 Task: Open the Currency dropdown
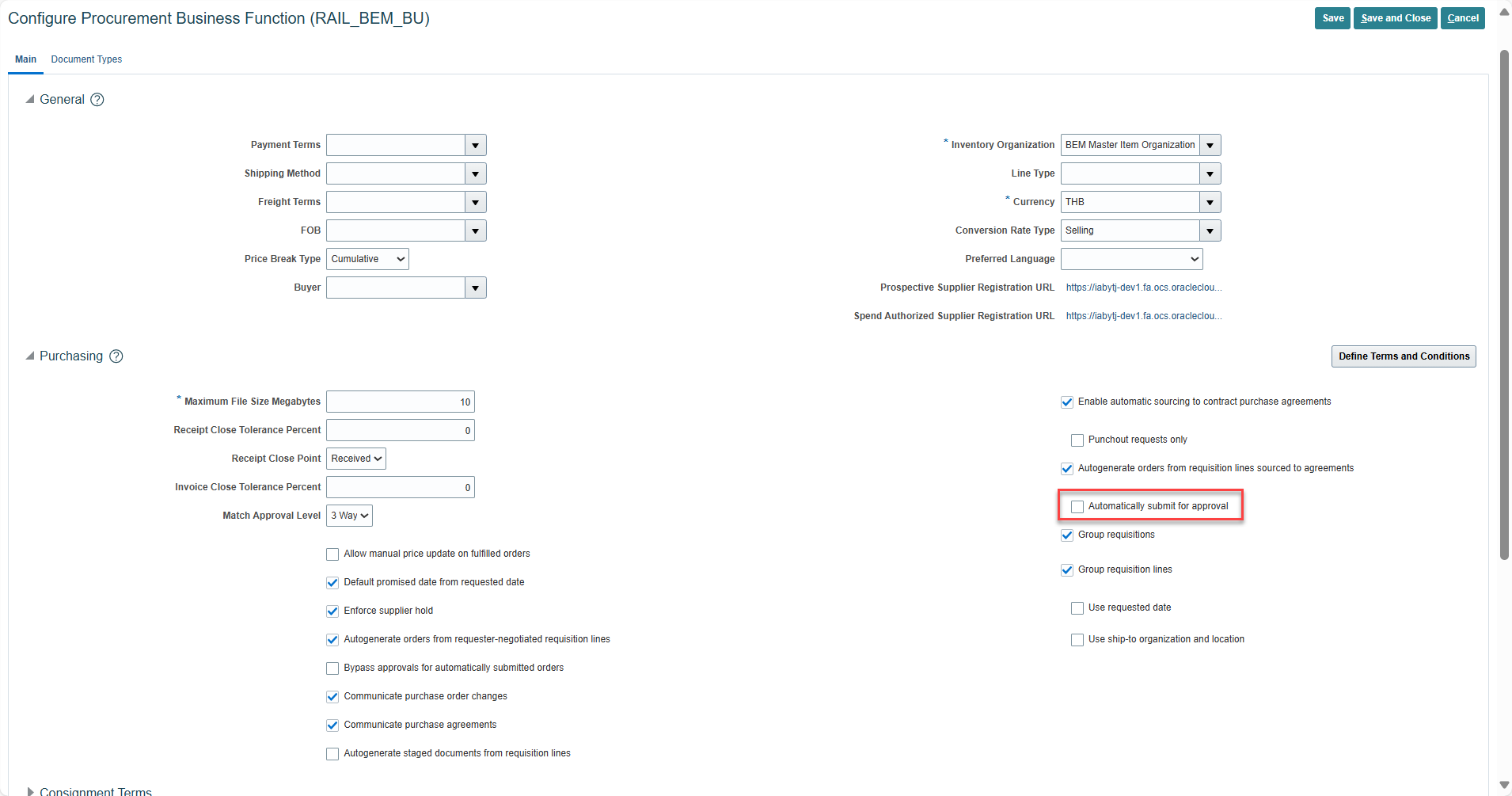pos(1210,202)
